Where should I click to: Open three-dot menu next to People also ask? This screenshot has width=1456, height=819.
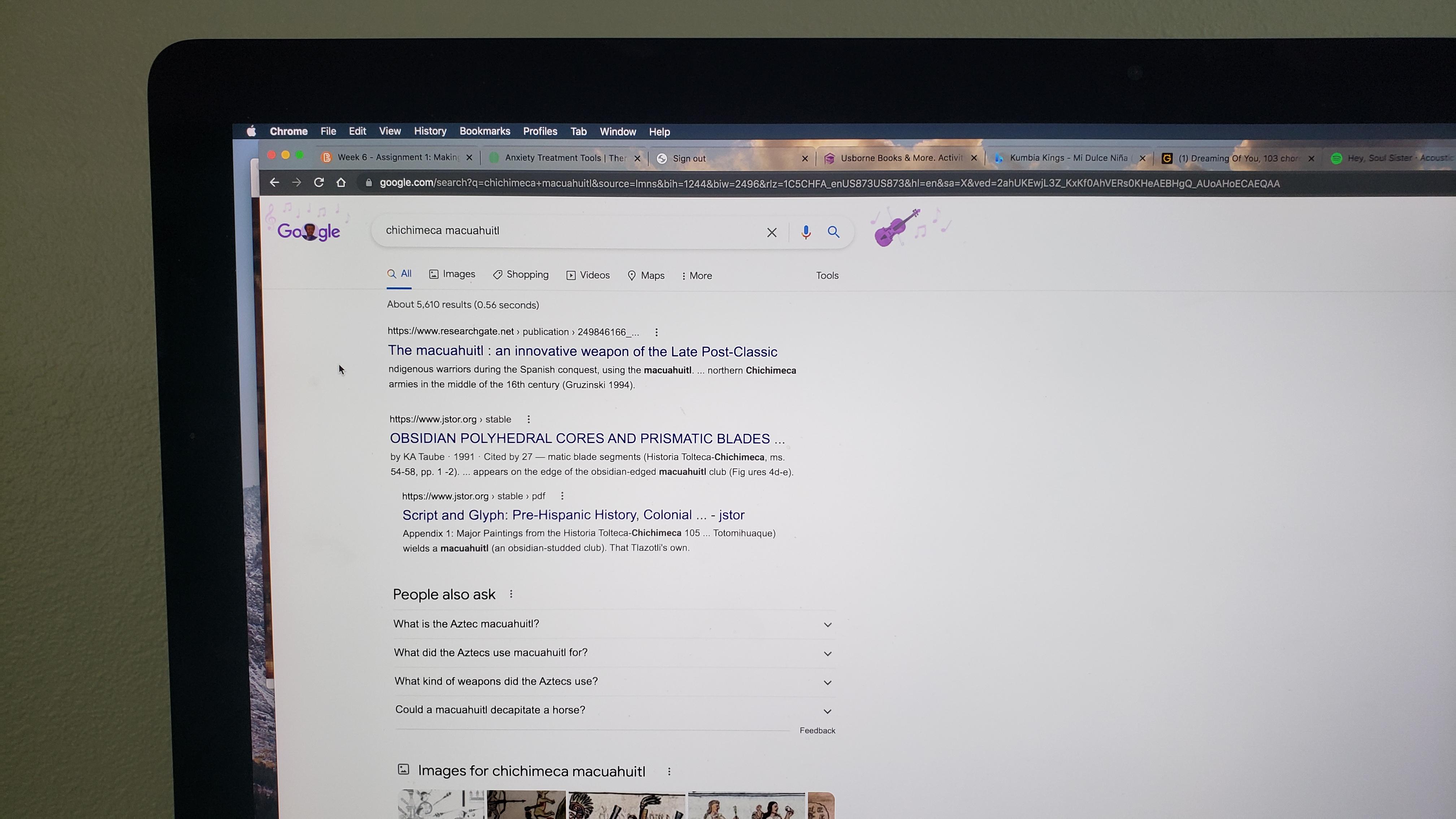pyautogui.click(x=511, y=594)
